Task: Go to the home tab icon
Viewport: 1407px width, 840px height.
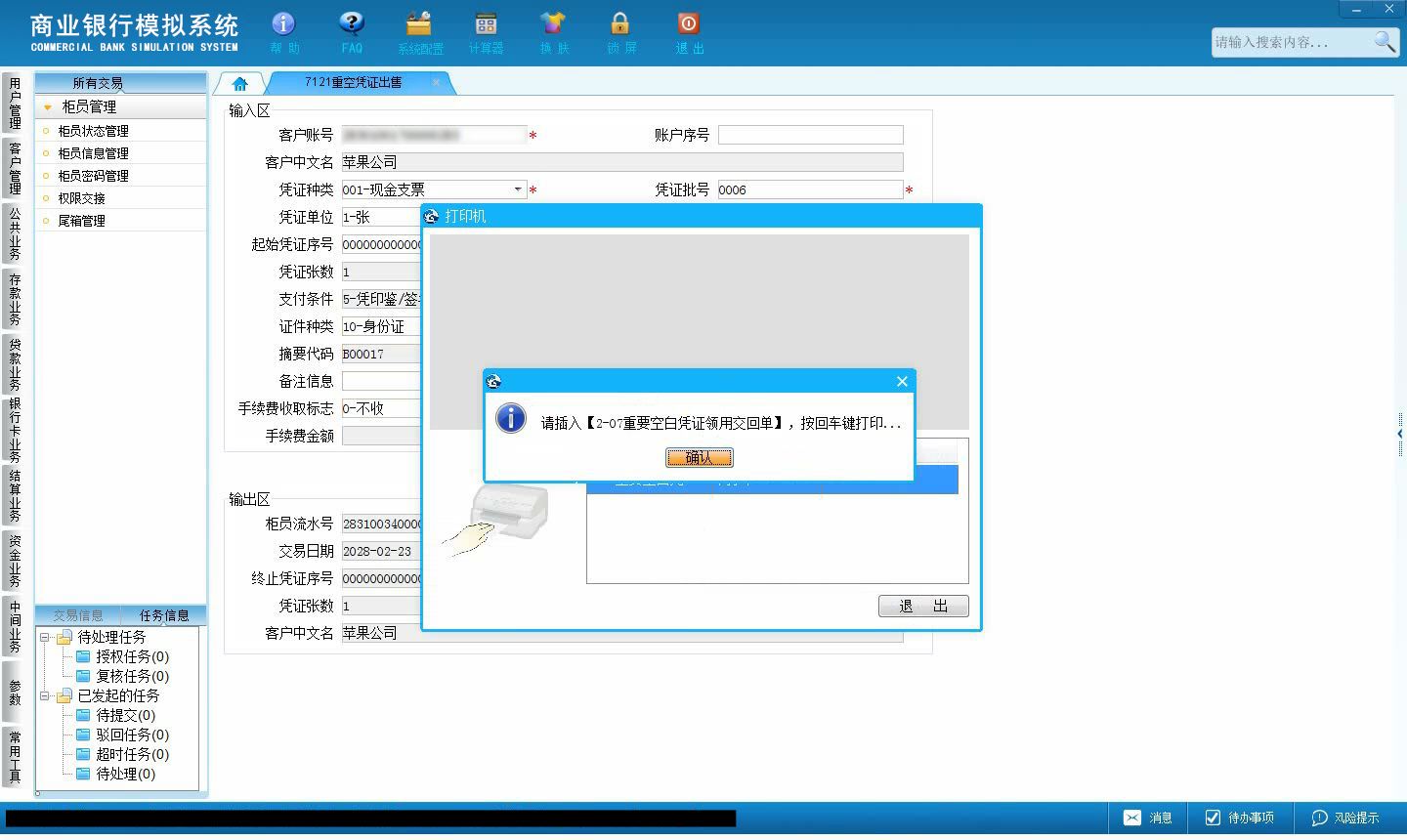Action: (x=240, y=84)
